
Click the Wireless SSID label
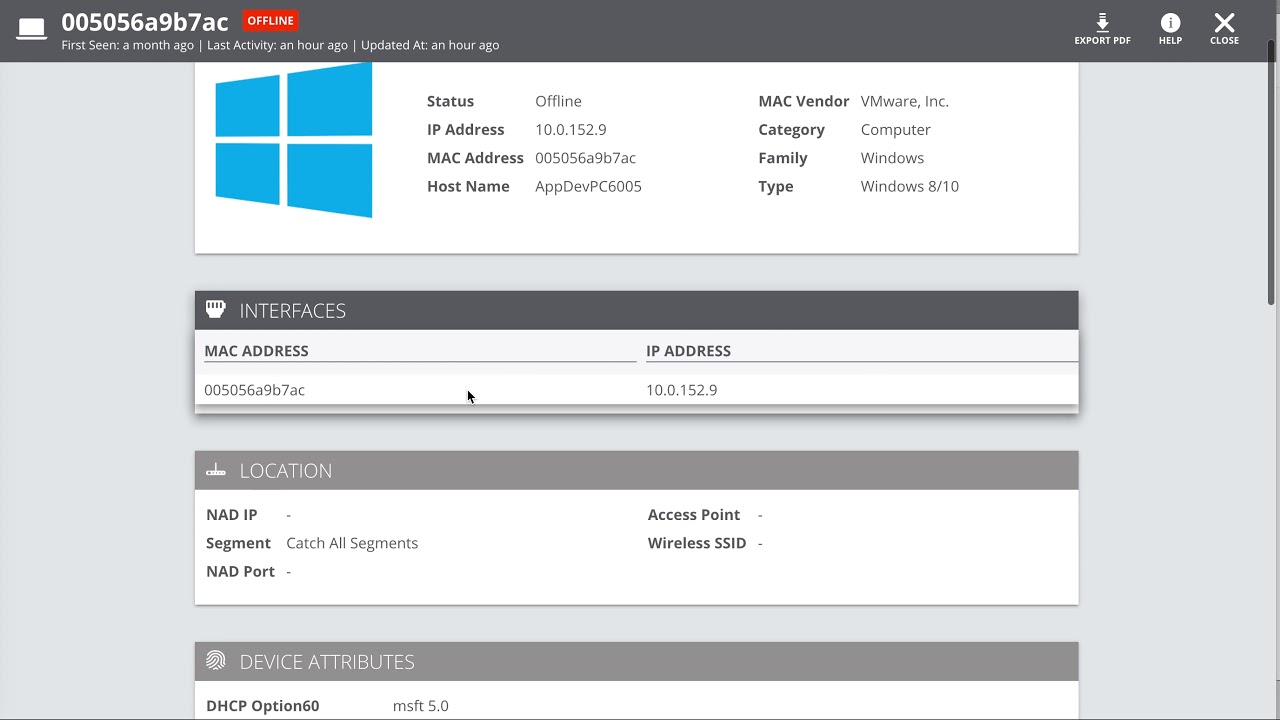(x=697, y=543)
